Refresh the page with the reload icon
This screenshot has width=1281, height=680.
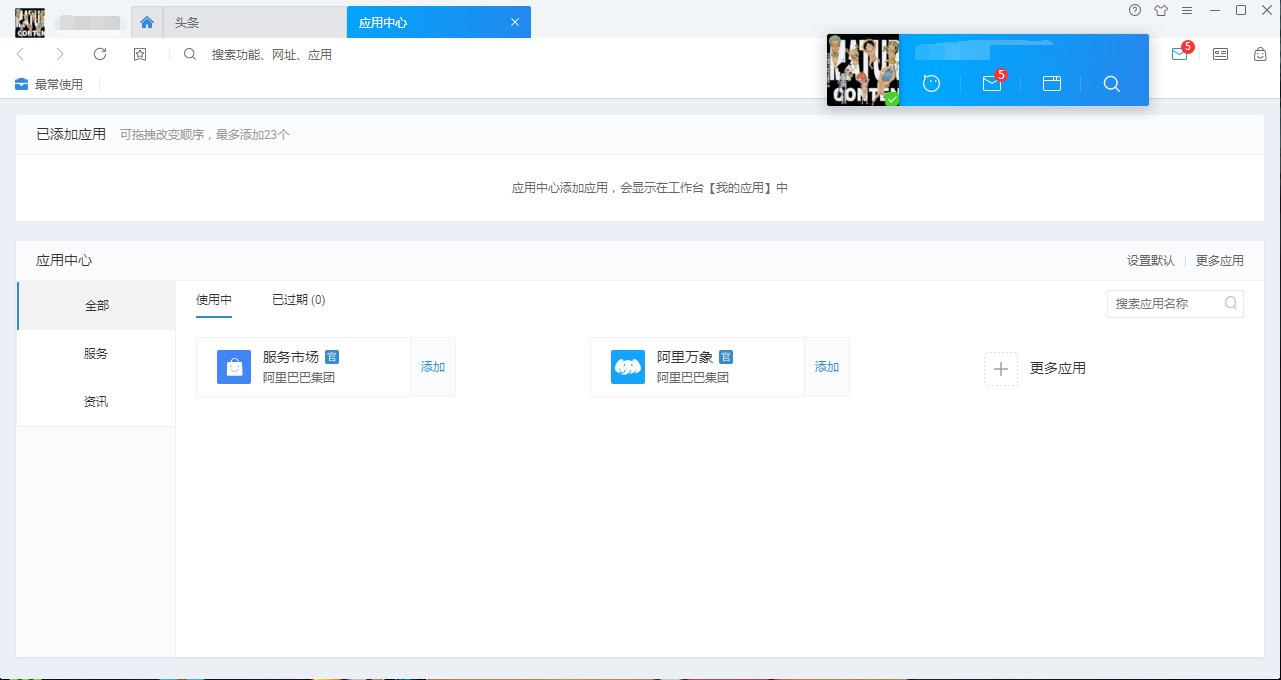[x=100, y=54]
